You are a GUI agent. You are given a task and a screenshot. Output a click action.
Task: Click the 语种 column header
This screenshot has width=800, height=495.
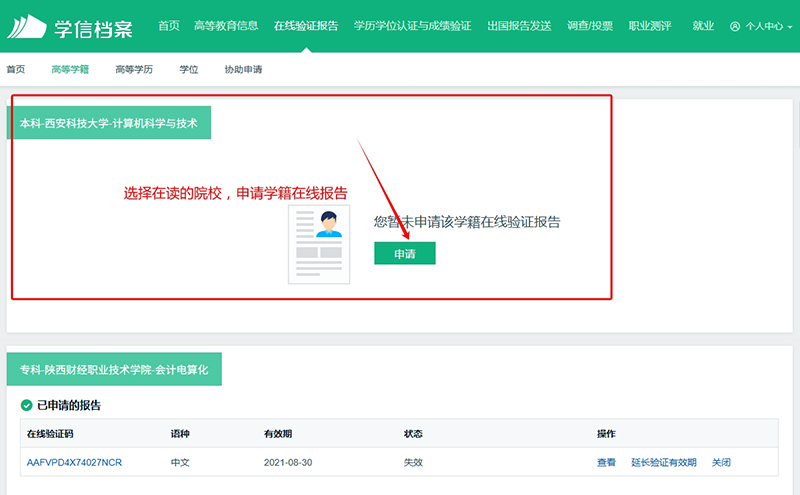(180, 434)
